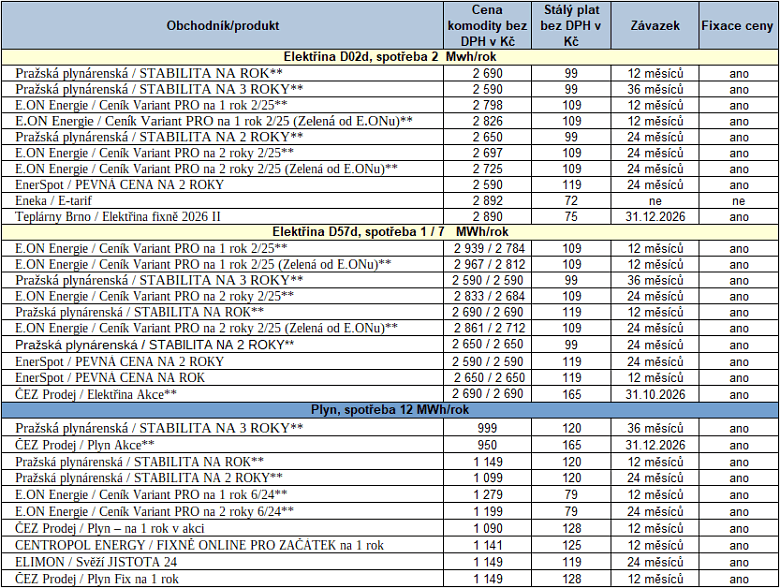Click the 31.12.2026 commitment for Teplárny Brno
Screen dimensions: 780x588
655,216
